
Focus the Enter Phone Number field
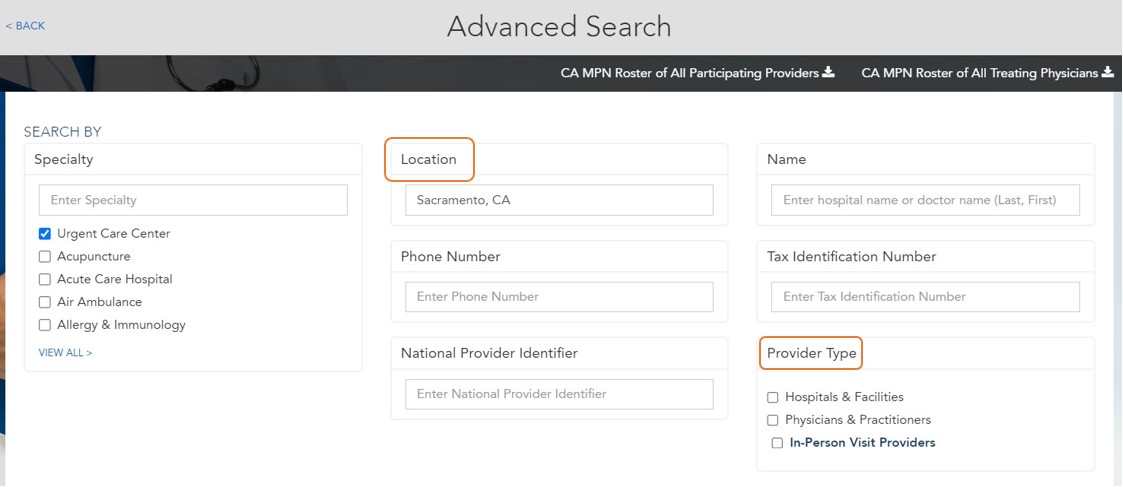pyautogui.click(x=559, y=297)
